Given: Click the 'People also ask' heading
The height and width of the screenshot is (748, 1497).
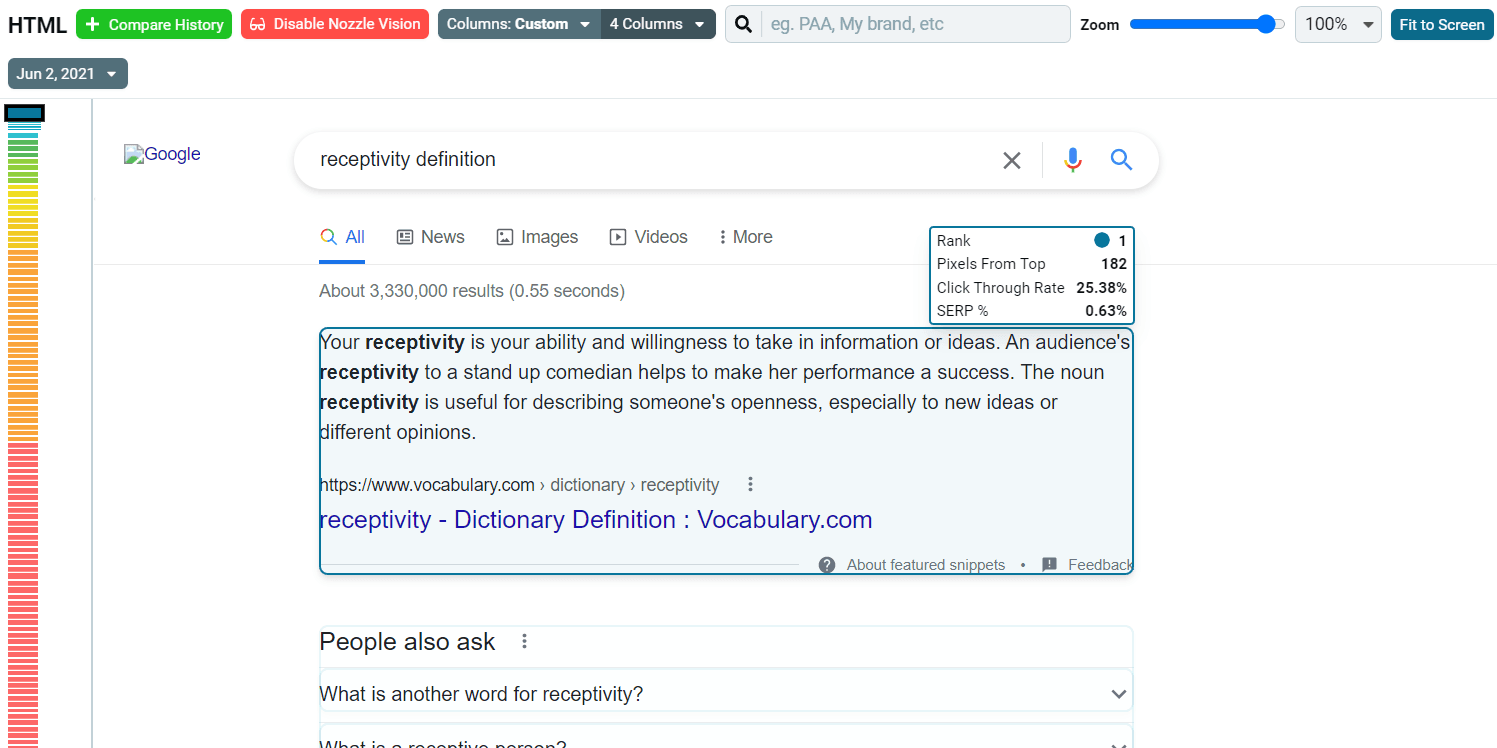Looking at the screenshot, I should pos(407,642).
